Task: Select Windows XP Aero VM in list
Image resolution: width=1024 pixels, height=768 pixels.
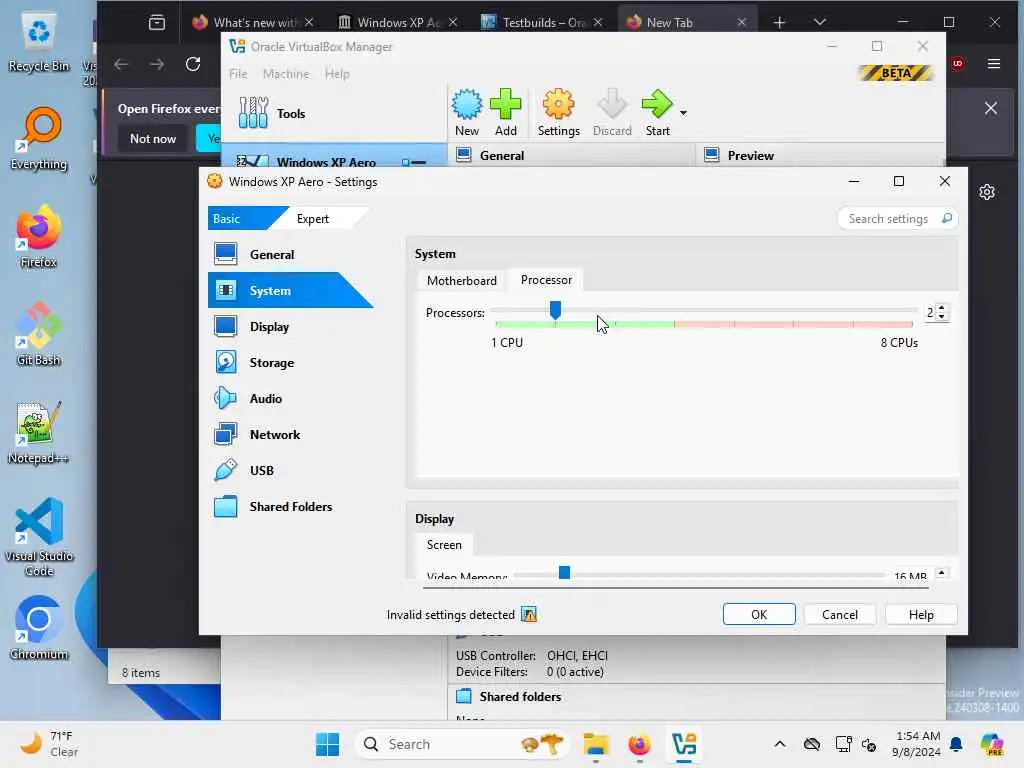Action: (x=333, y=161)
